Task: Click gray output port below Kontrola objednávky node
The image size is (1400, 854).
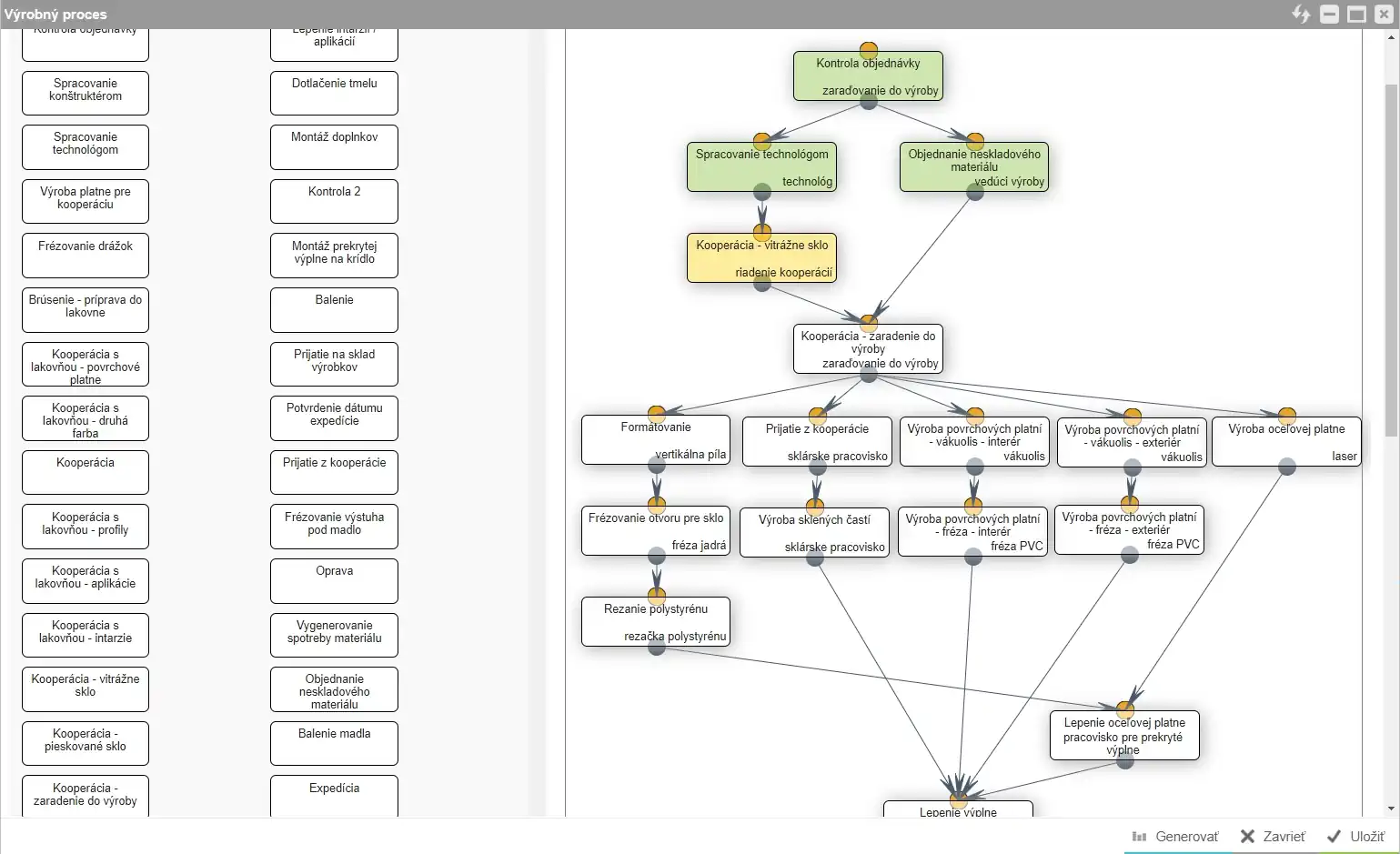Action: pyautogui.click(x=869, y=101)
